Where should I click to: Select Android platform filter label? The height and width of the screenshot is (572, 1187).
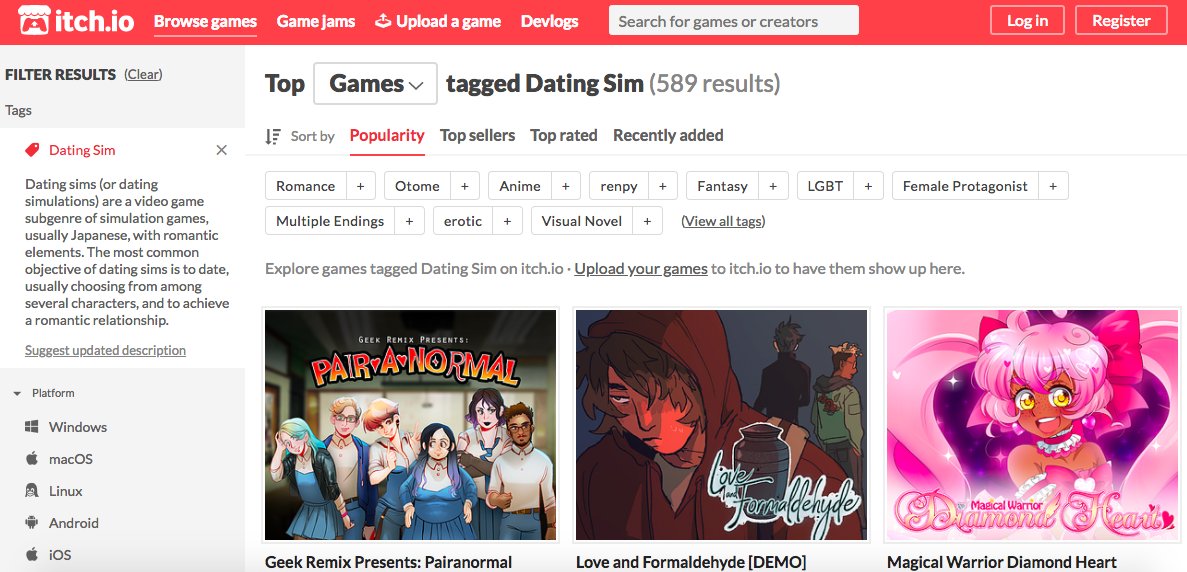click(74, 522)
